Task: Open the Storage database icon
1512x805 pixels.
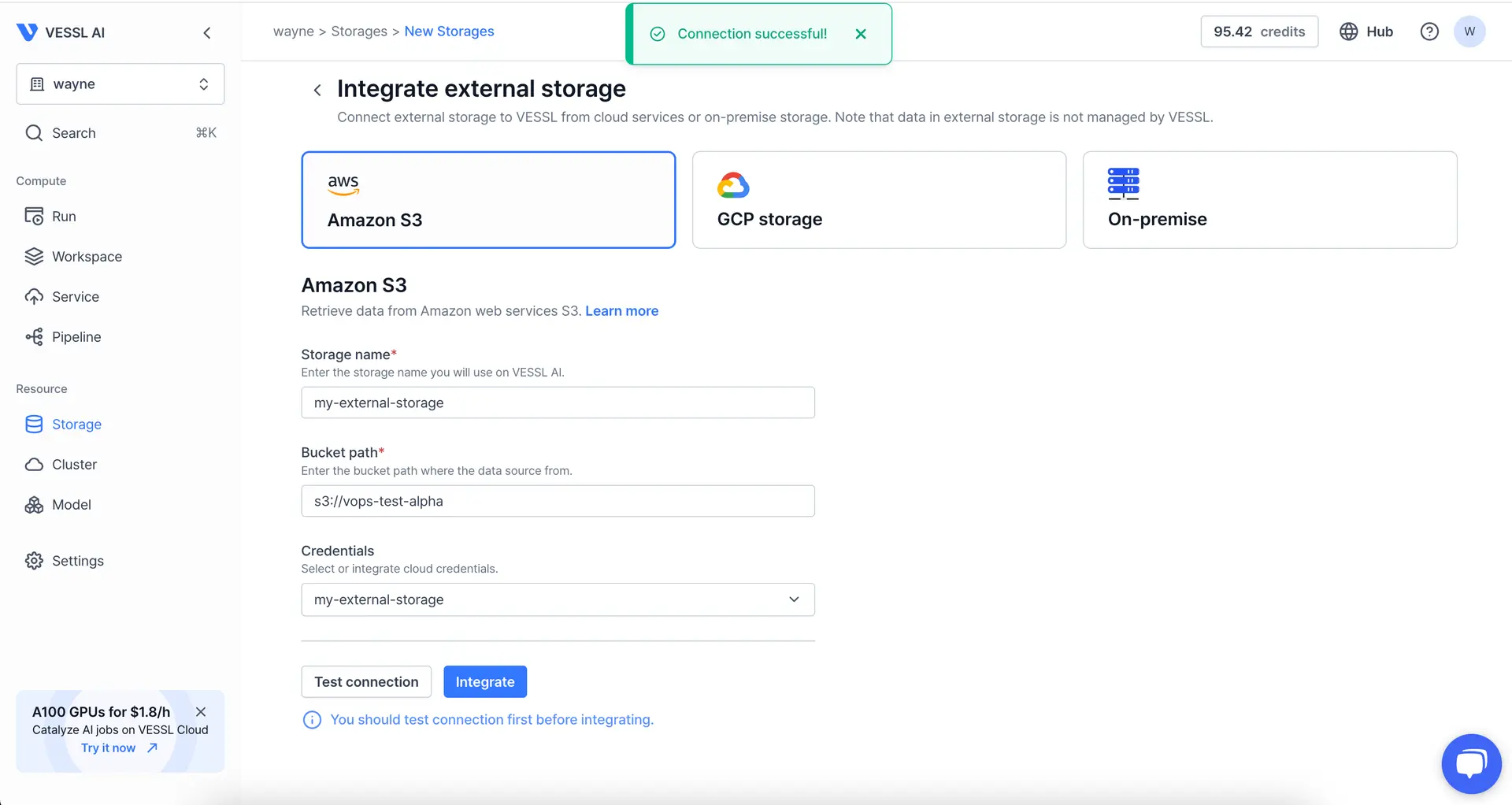Action: click(x=34, y=425)
